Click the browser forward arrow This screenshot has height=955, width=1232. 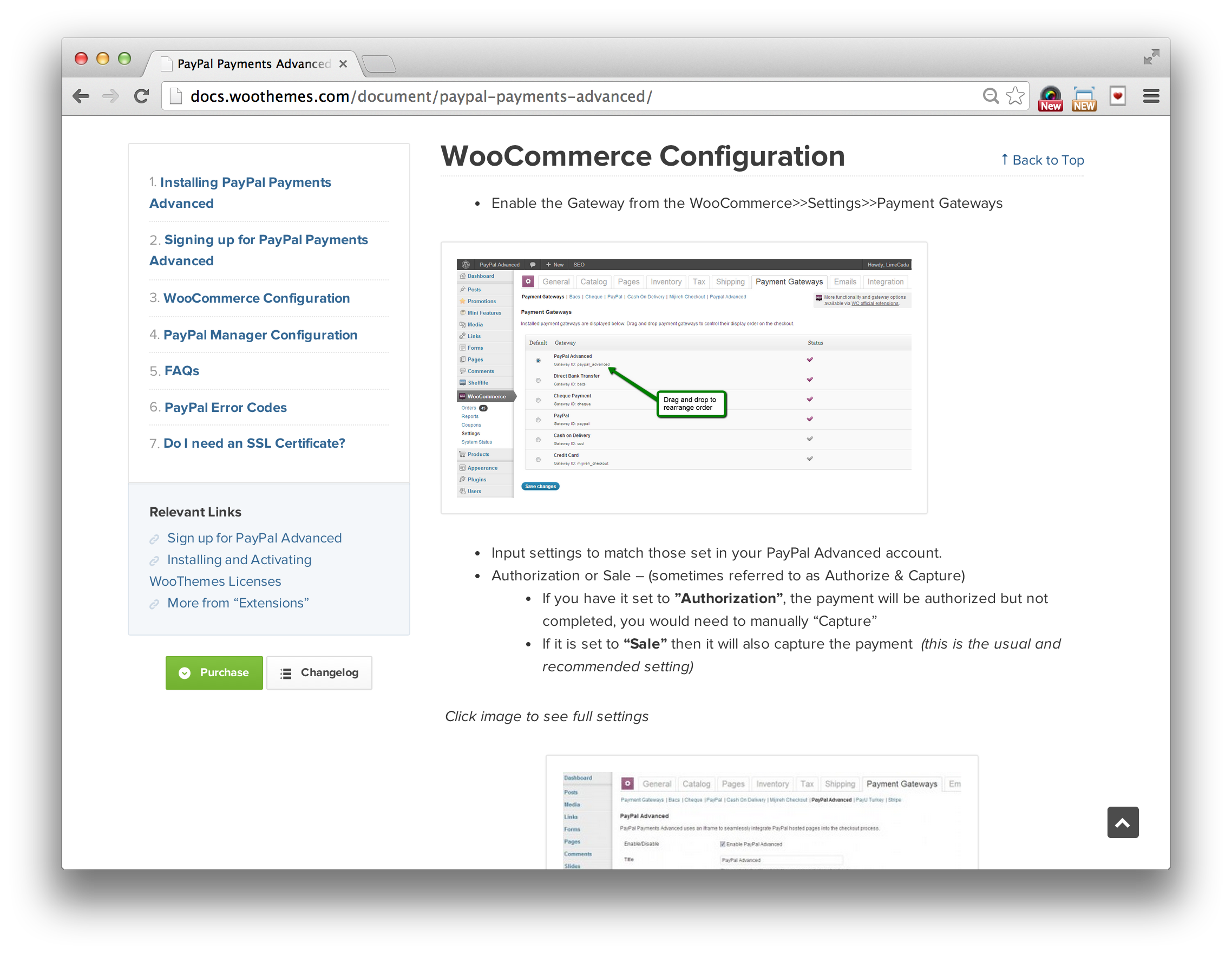tap(111, 96)
